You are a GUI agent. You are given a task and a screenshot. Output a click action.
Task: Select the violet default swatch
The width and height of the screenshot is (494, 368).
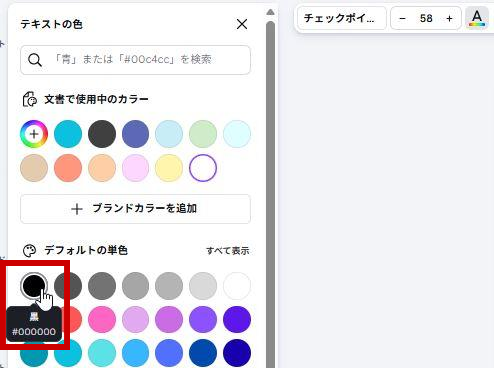click(x=203, y=319)
